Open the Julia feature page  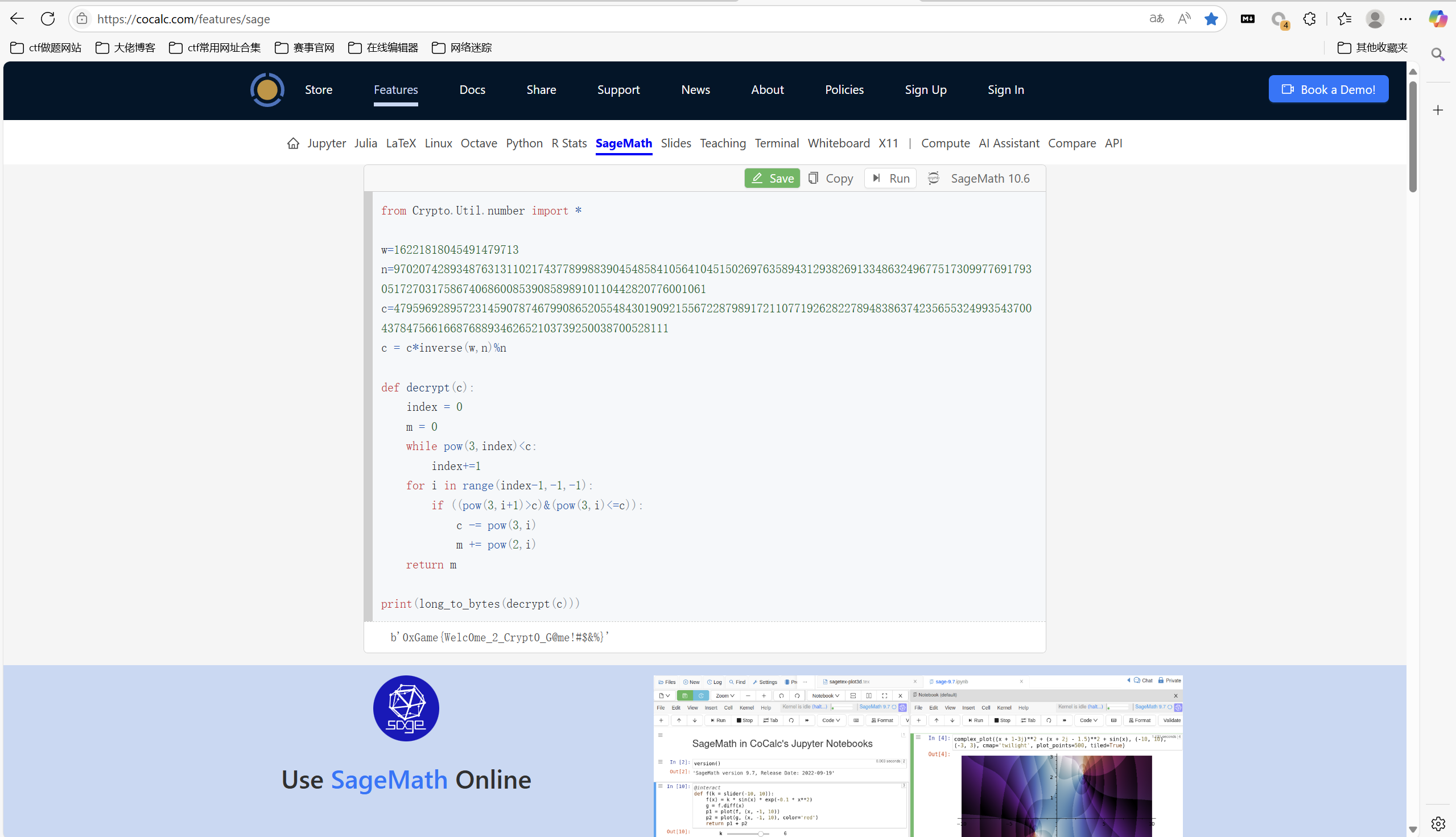point(366,143)
